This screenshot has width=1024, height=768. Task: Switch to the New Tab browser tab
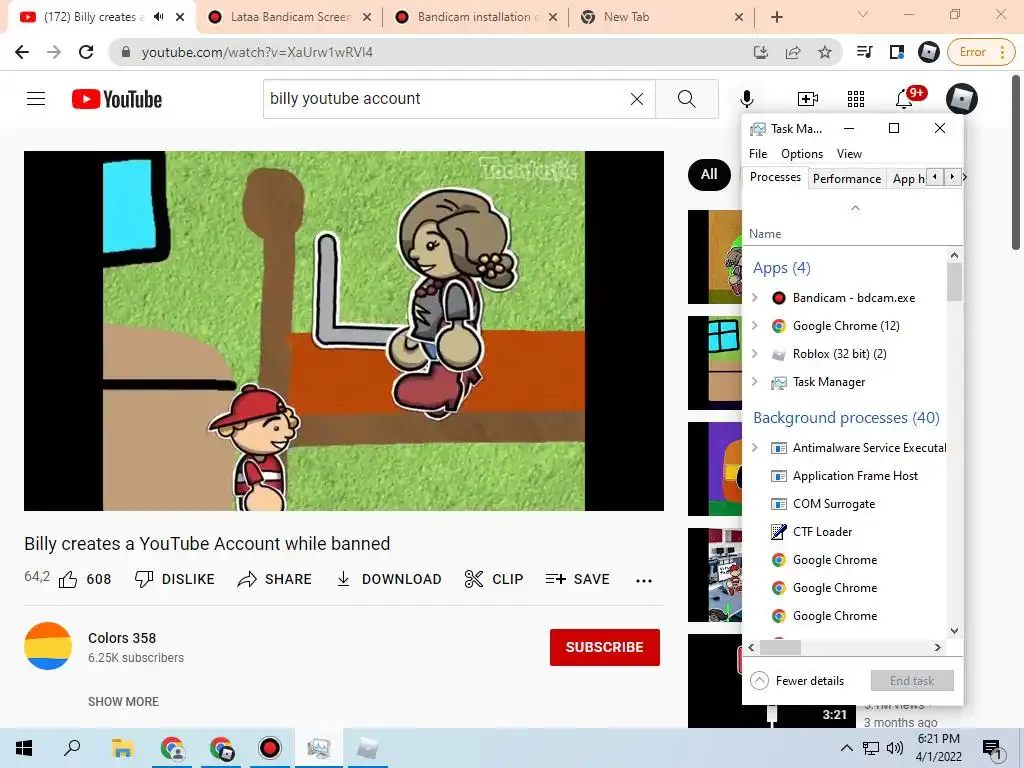pyautogui.click(x=660, y=17)
